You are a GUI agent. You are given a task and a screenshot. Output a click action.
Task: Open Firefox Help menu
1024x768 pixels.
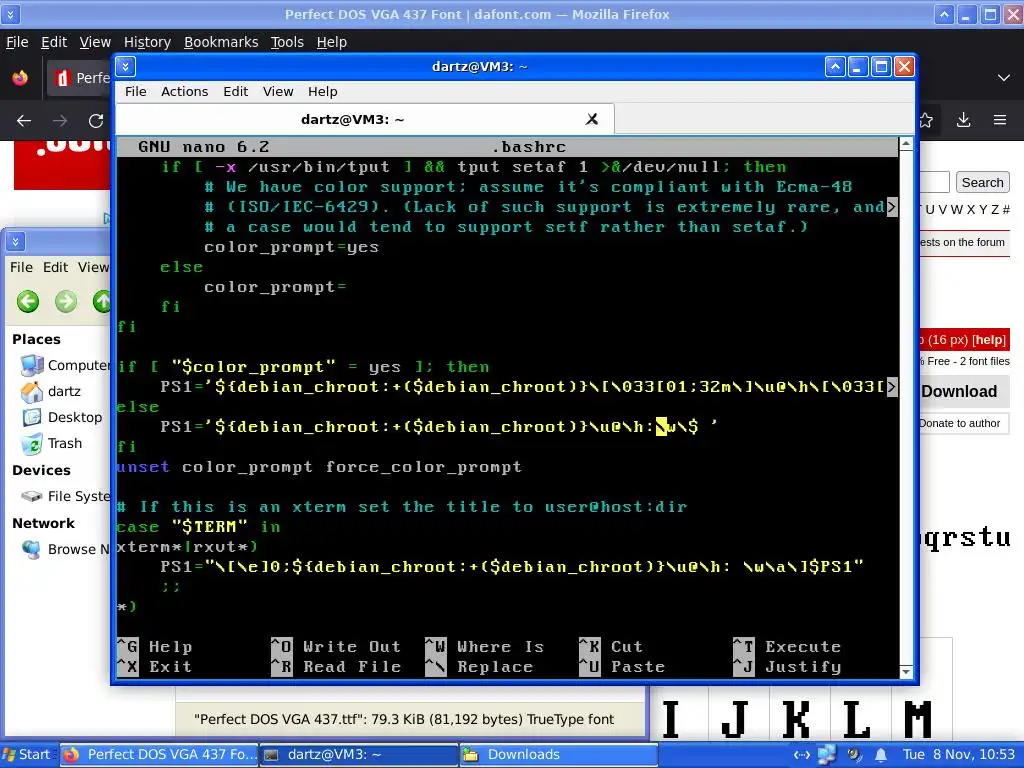332,42
